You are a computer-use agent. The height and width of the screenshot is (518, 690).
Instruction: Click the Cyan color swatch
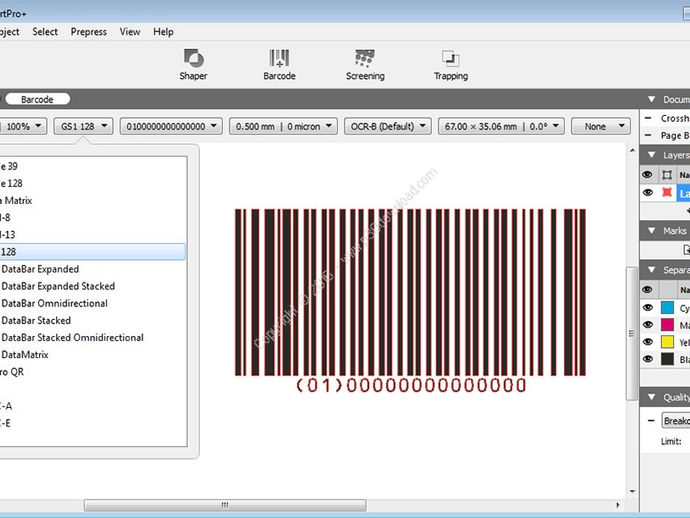click(x=668, y=308)
